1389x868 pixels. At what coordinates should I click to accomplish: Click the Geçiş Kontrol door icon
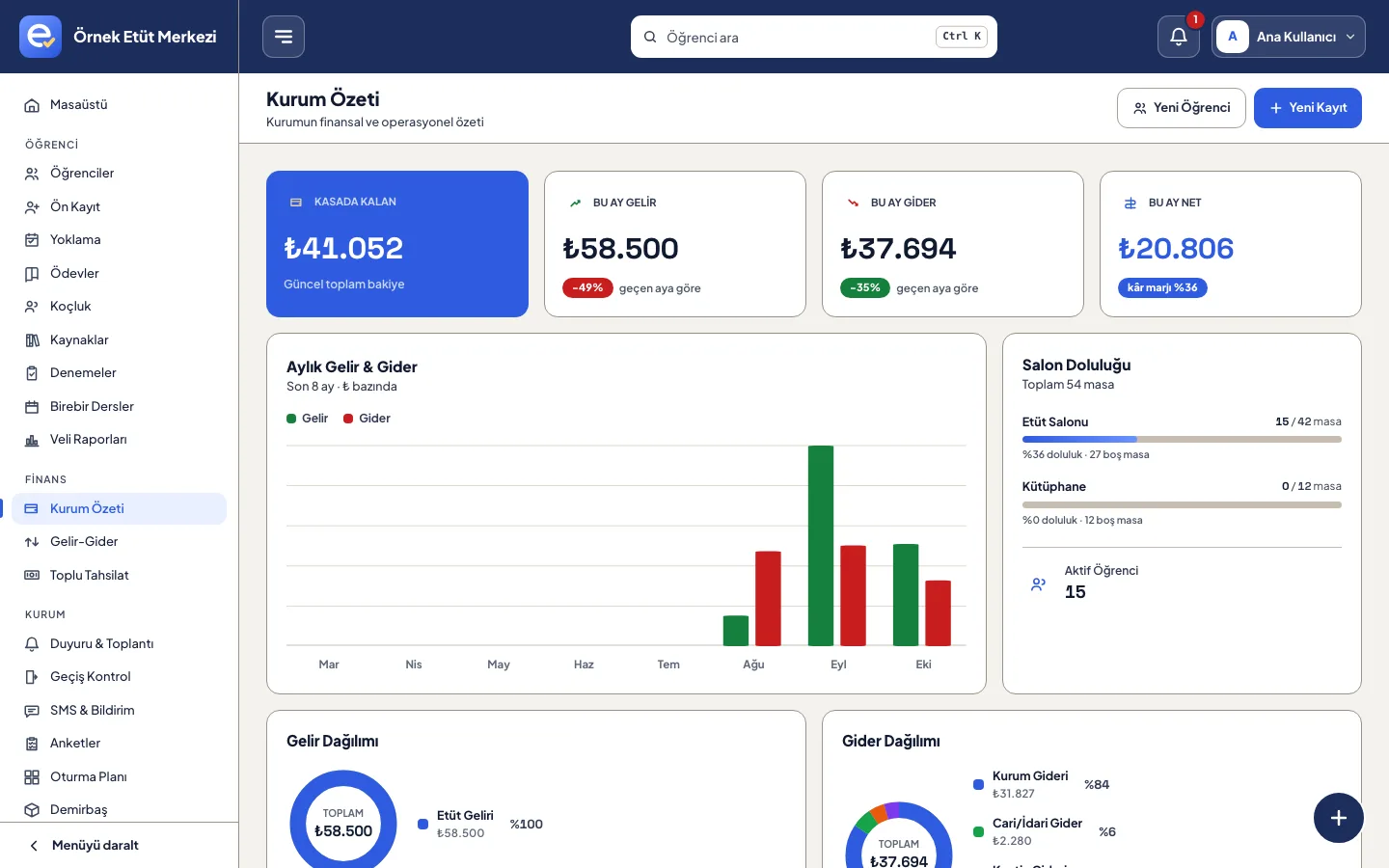pos(32,677)
